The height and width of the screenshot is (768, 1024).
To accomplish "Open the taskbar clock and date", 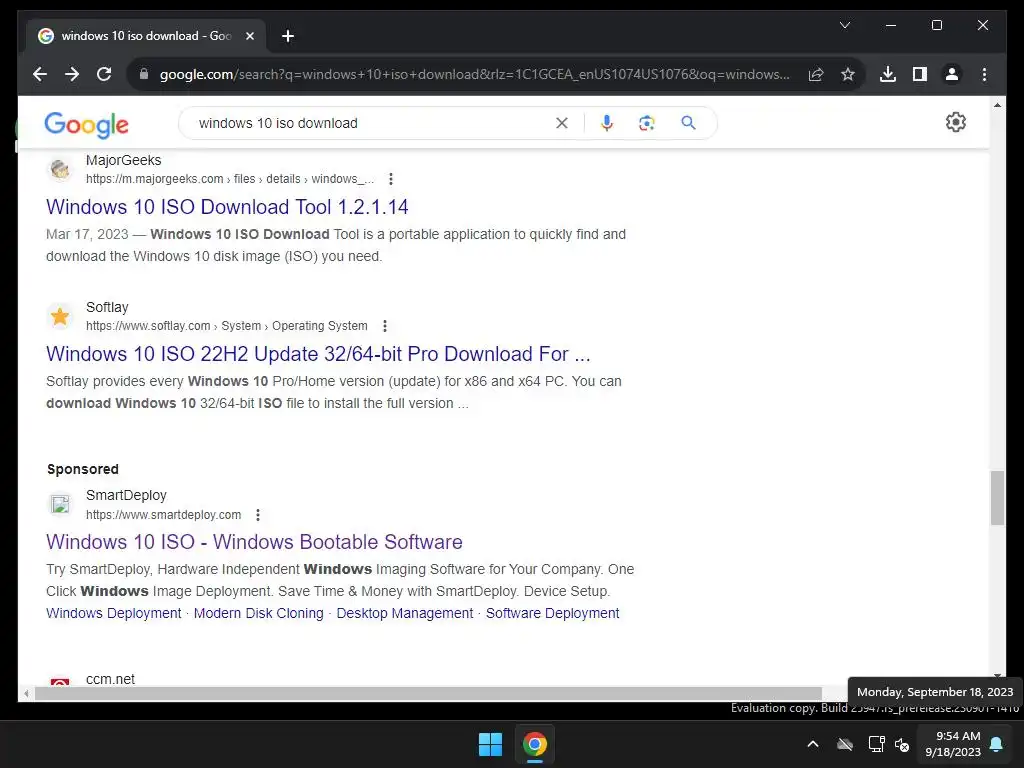I will click(953, 744).
